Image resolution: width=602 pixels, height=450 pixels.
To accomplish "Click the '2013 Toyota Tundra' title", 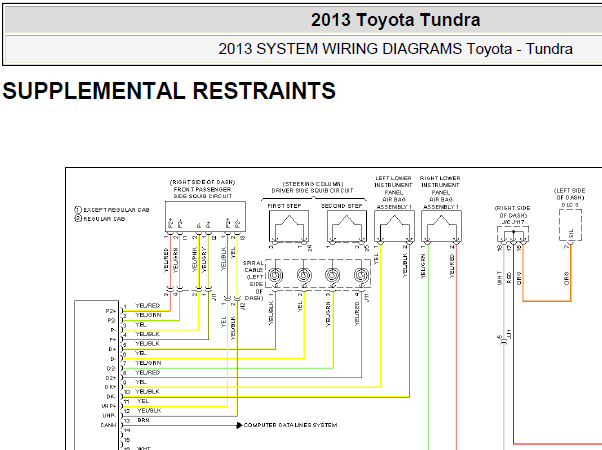I will click(395, 20).
